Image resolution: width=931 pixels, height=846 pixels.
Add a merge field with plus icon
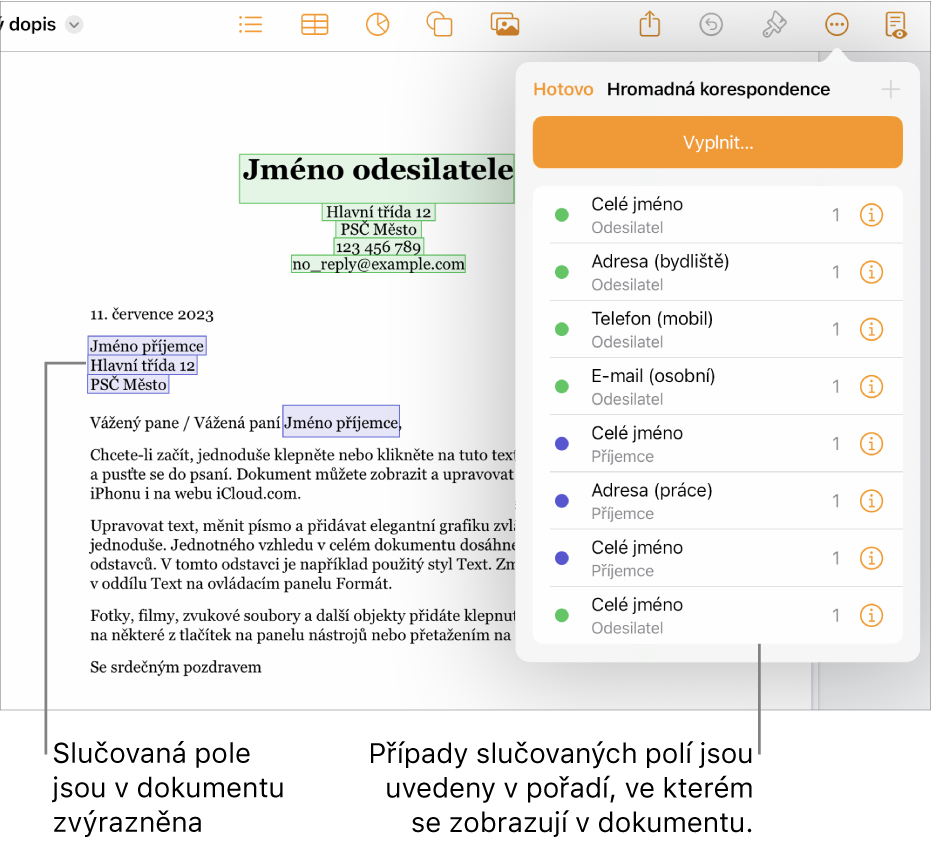890,90
